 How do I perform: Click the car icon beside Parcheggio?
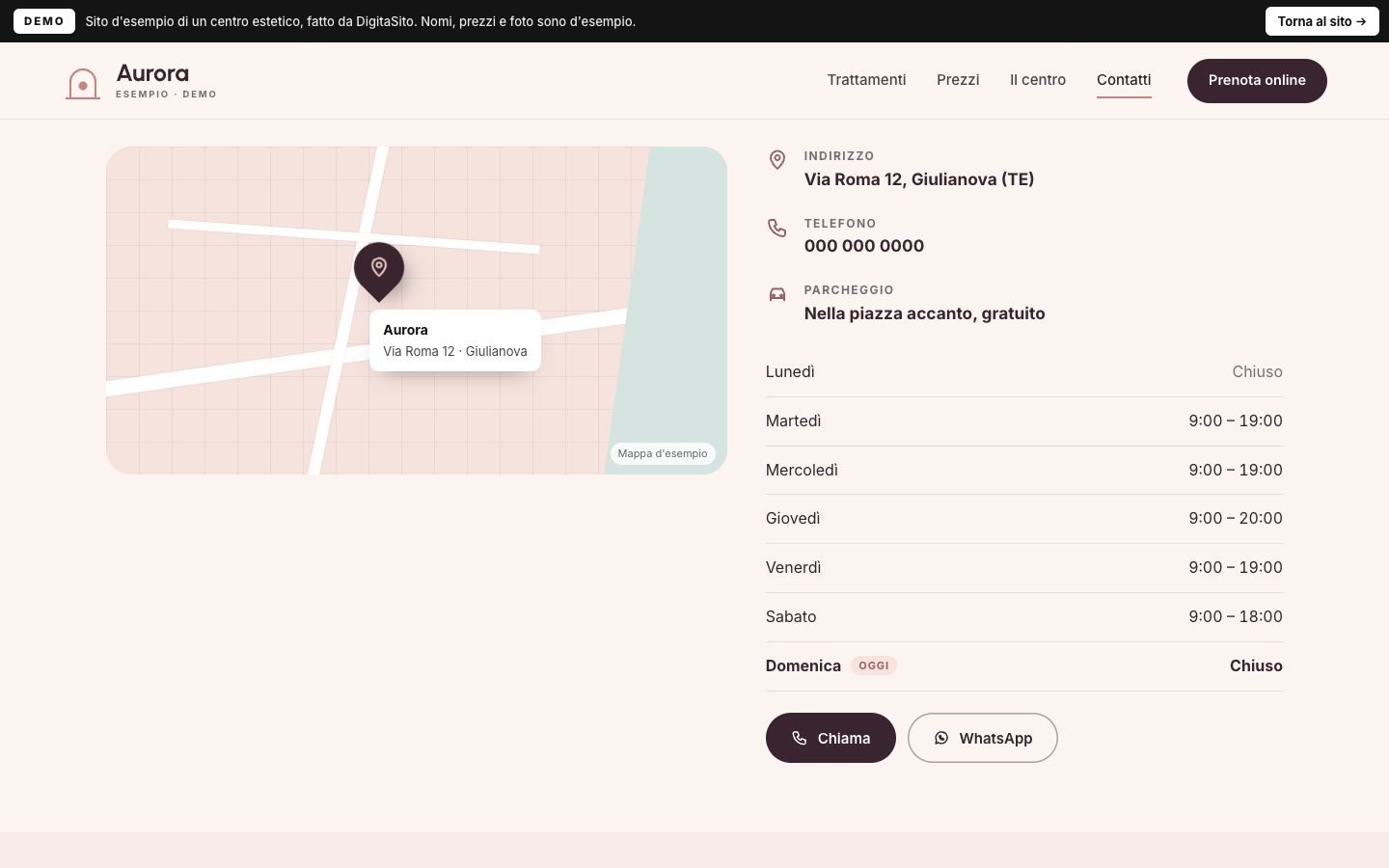777,294
